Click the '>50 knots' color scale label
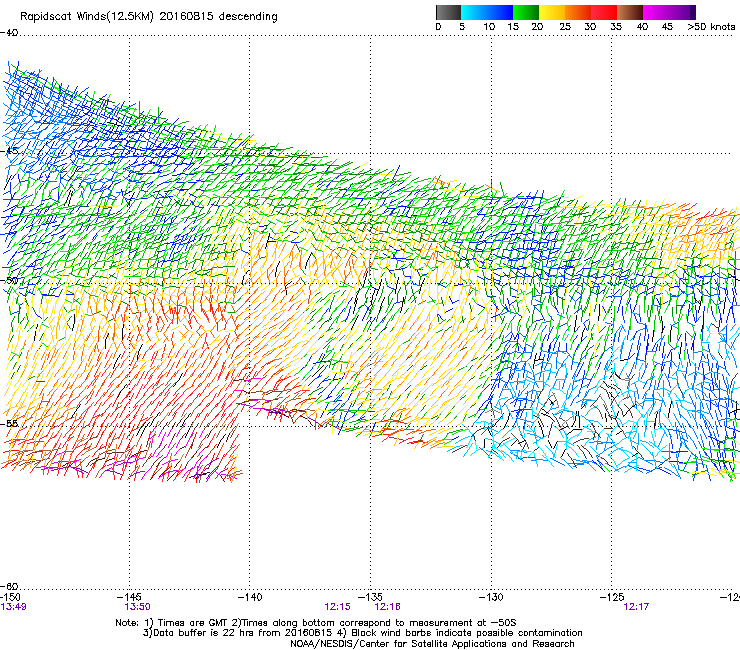 [711, 27]
